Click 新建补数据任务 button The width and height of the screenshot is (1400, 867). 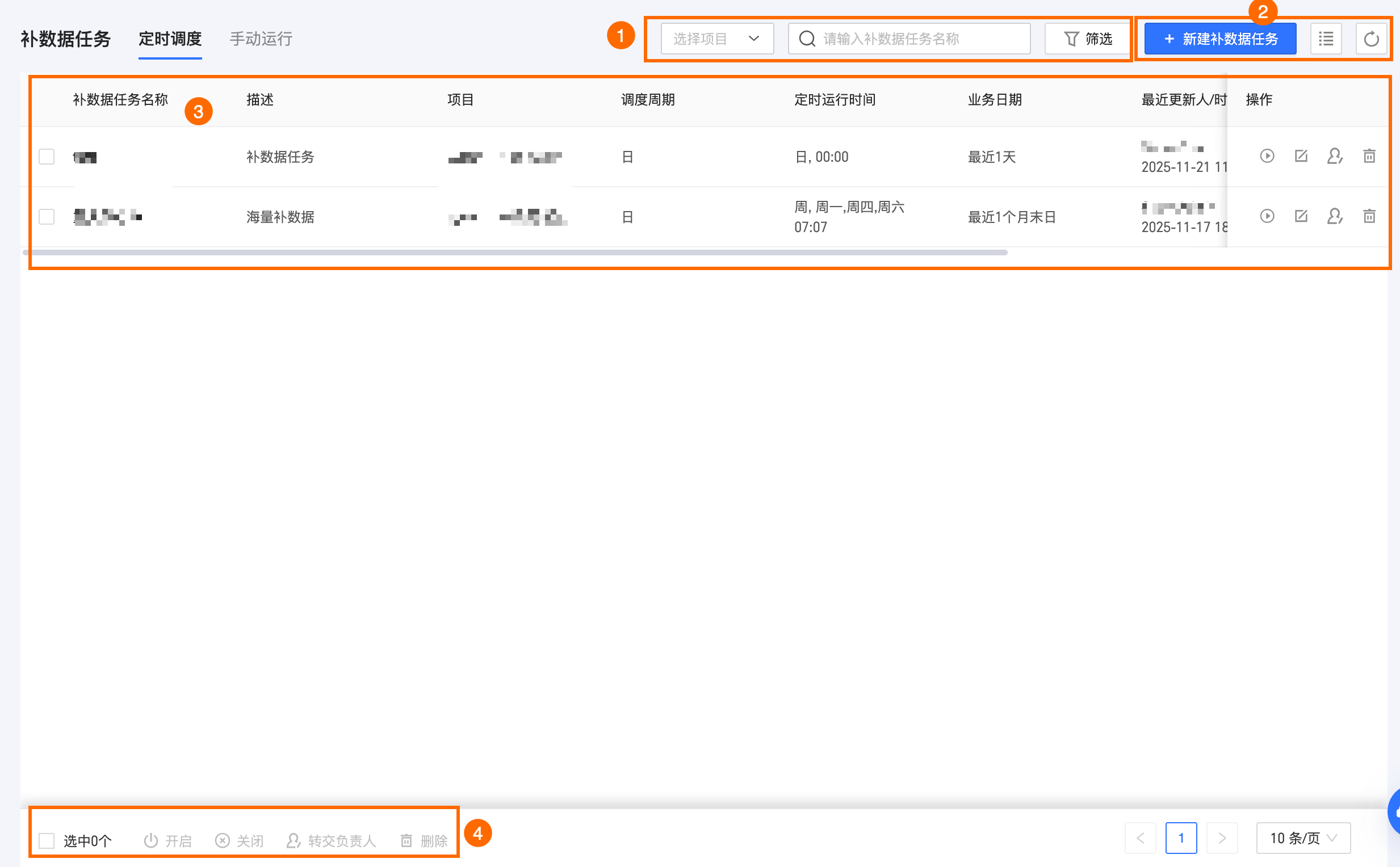(x=1220, y=39)
